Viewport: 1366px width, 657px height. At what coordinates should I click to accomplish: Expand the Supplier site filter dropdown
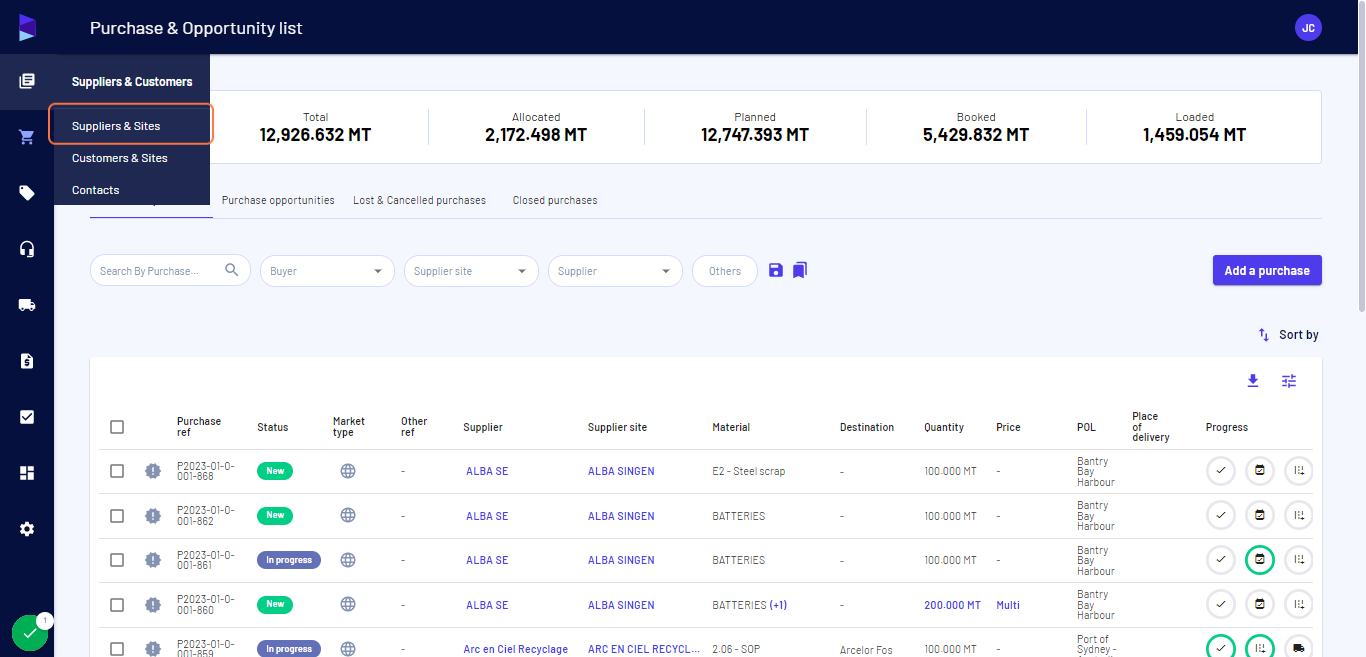(x=471, y=271)
